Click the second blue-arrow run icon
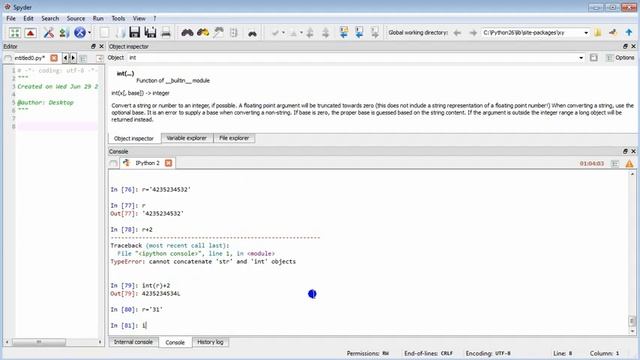640x360 pixels. (359, 33)
